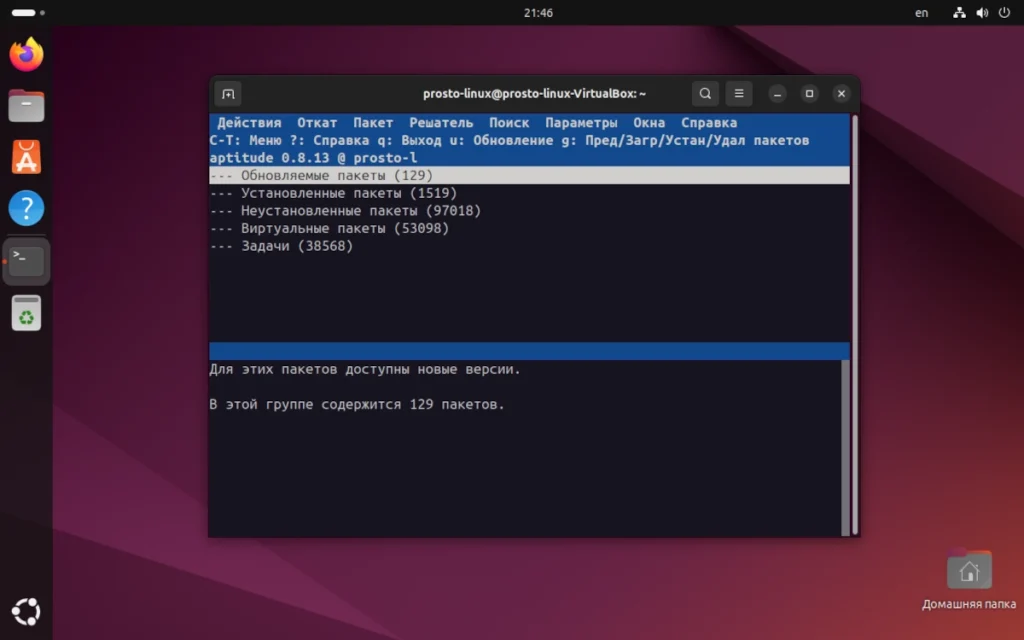This screenshot has height=640, width=1024.
Task: Expand the Установленные пакеты (1519) group
Action: (x=530, y=193)
